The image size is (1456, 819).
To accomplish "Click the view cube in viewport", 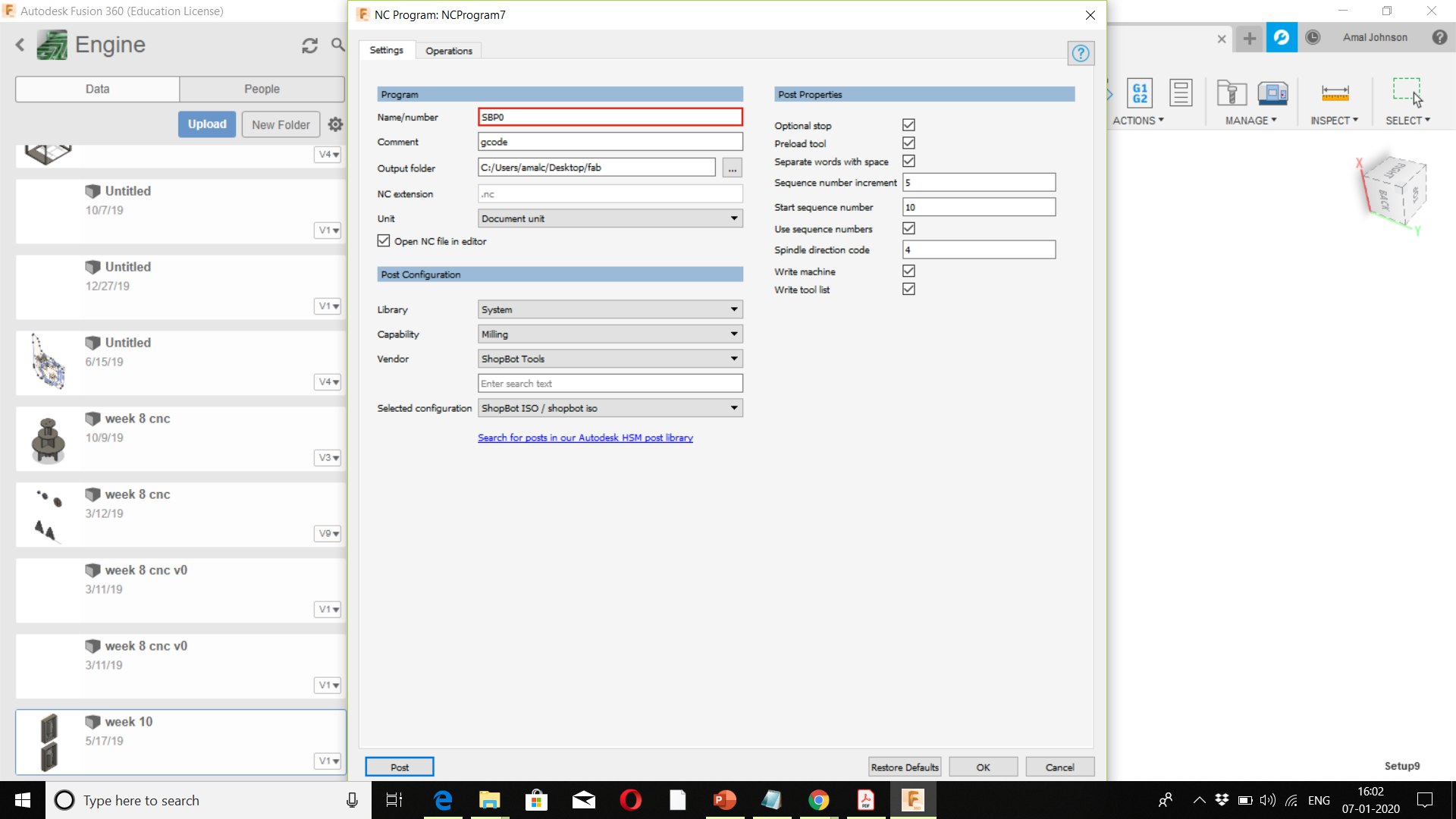I will 1394,190.
